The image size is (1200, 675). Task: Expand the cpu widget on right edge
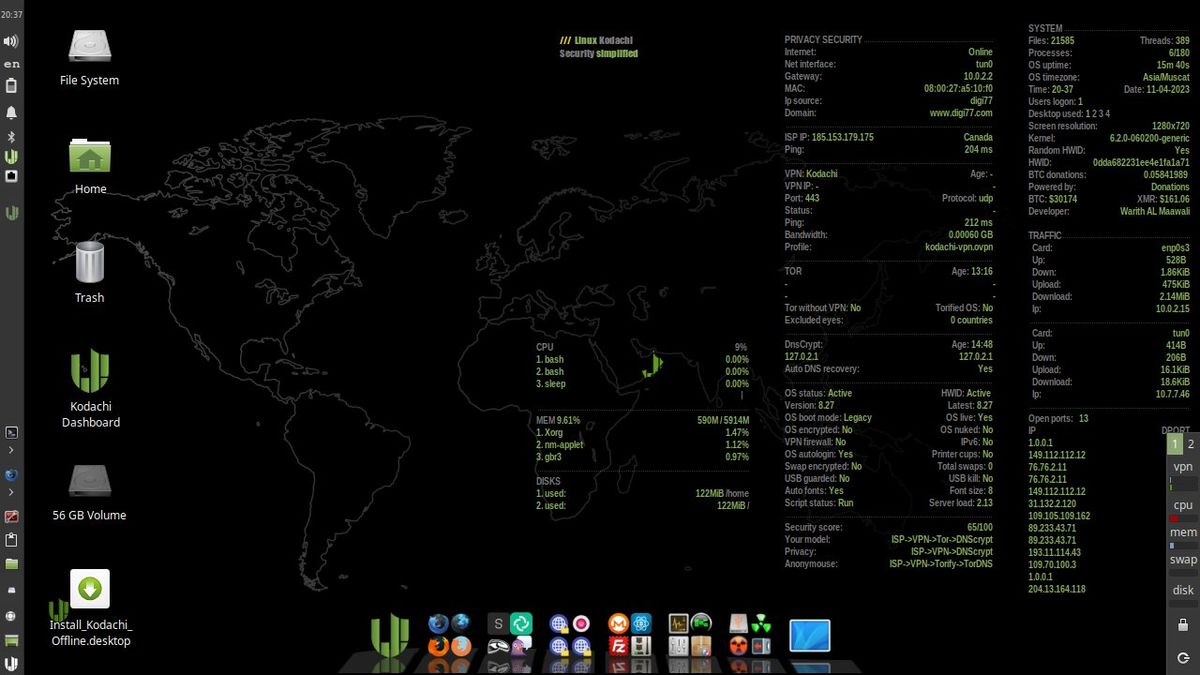tap(1182, 505)
